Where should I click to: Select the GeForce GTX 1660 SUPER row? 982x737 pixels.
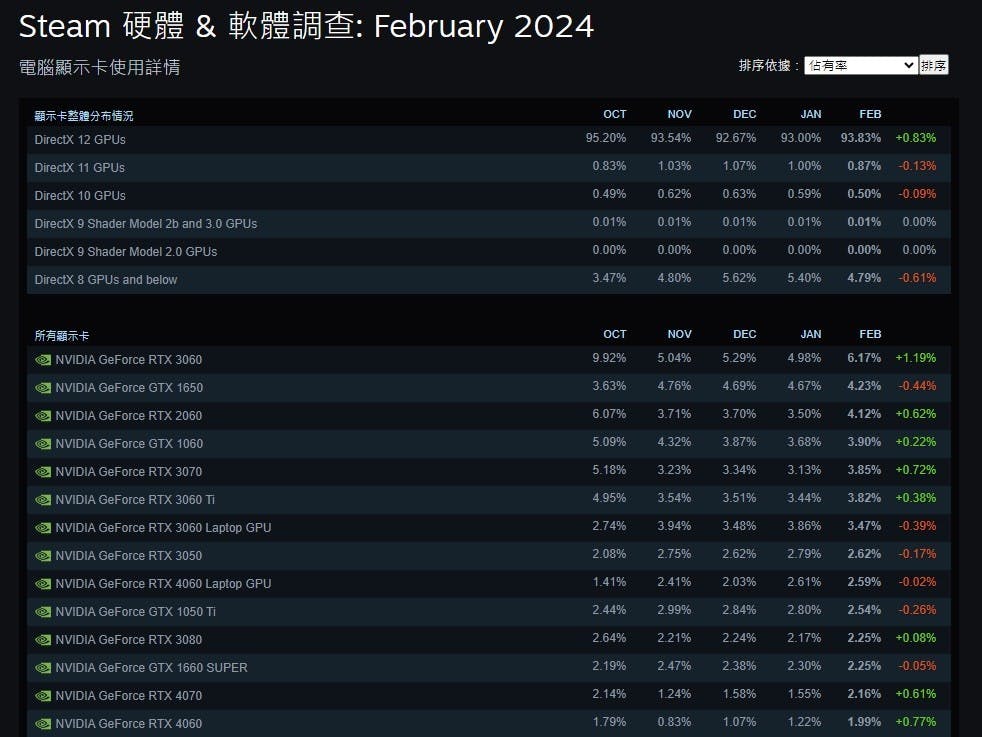pos(489,668)
